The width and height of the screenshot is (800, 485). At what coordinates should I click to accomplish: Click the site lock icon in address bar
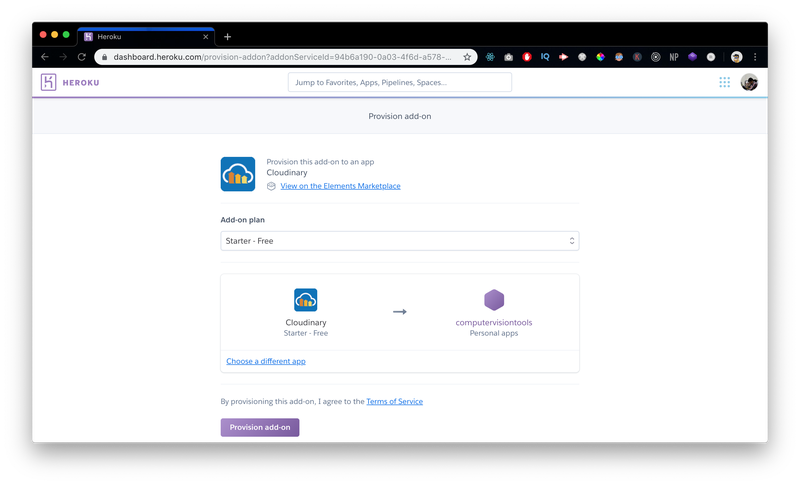tap(105, 57)
